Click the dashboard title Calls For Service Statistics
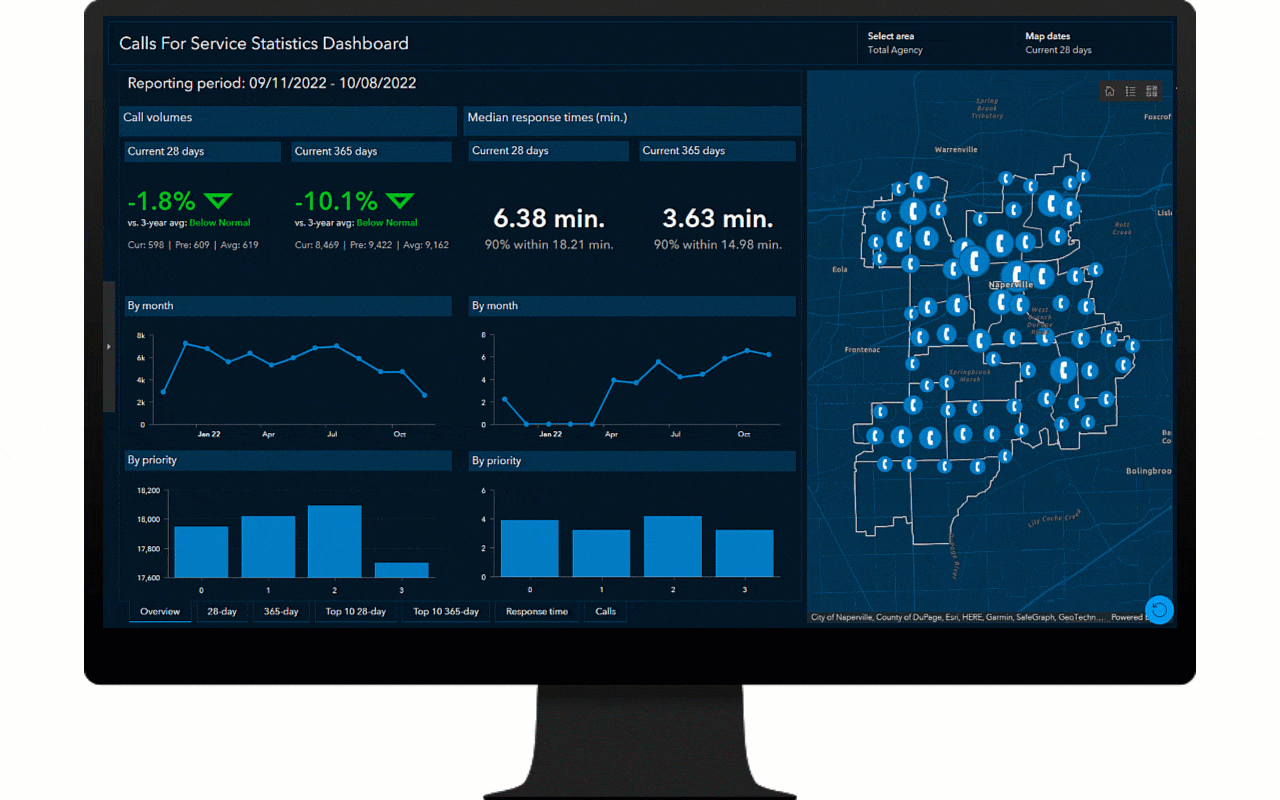This screenshot has width=1280, height=800. click(x=264, y=44)
